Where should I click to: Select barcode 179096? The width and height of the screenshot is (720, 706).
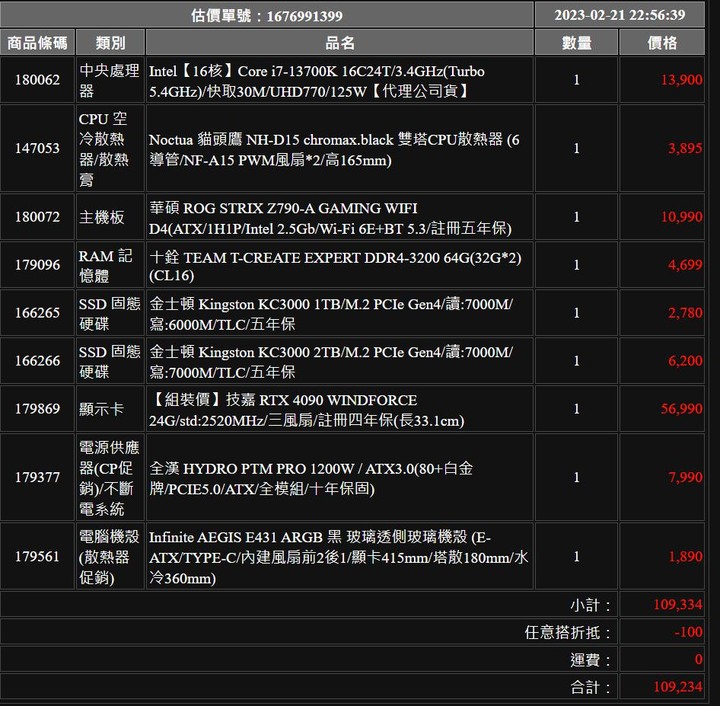tap(37, 265)
